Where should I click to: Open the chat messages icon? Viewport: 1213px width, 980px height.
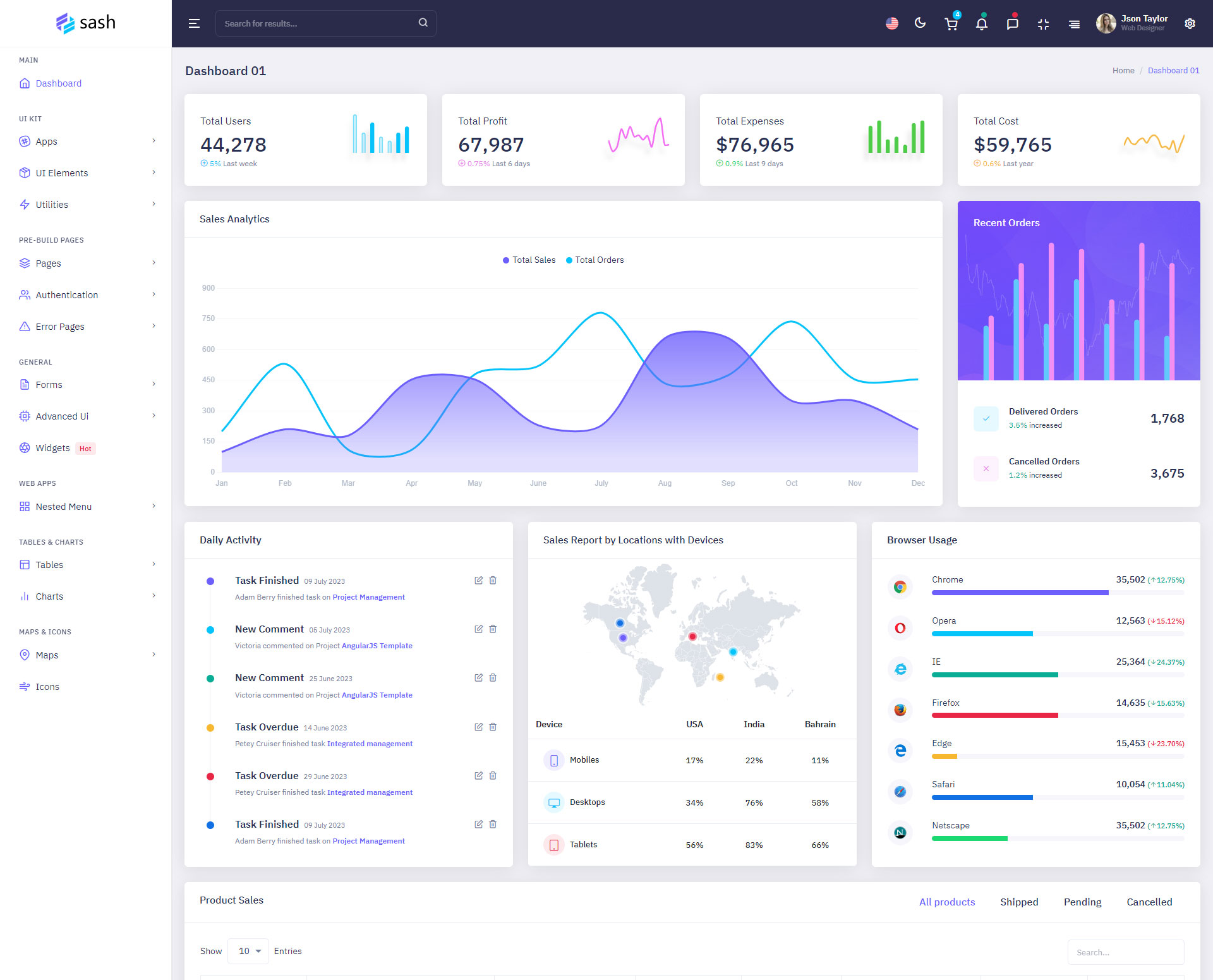pyautogui.click(x=1012, y=24)
